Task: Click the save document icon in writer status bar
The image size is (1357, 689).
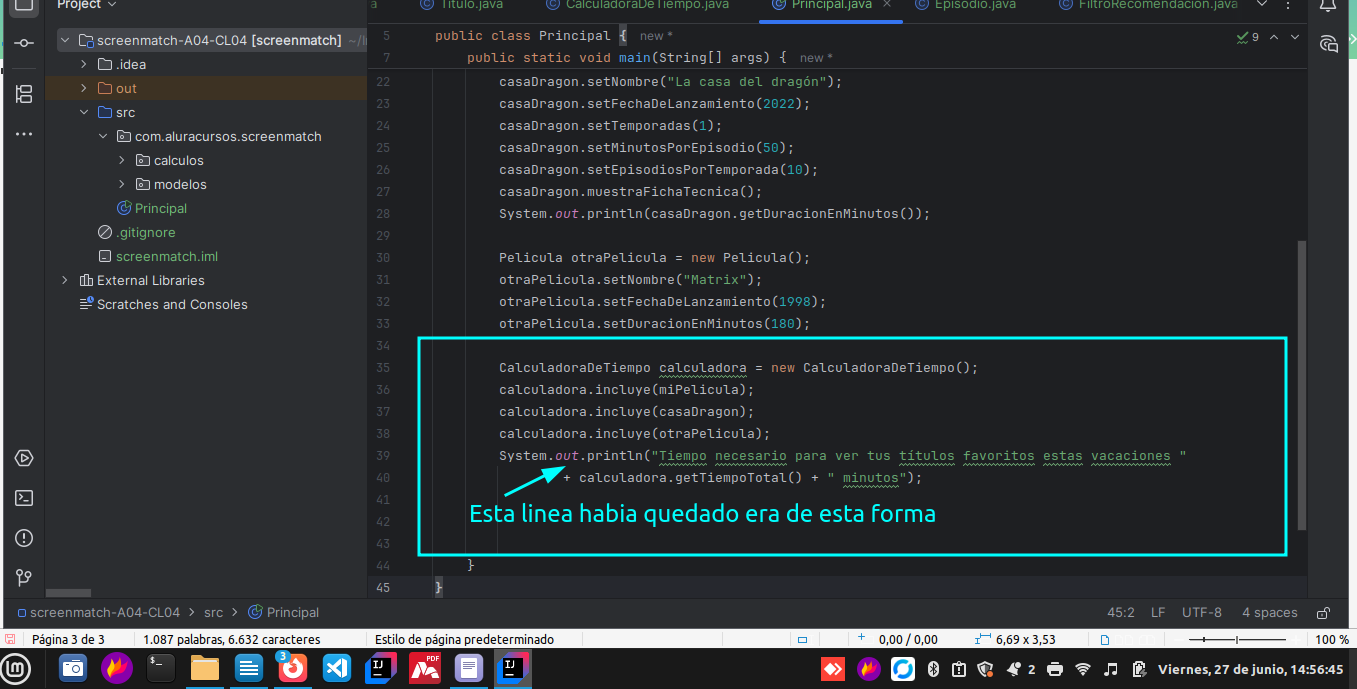Action: tap(9, 639)
